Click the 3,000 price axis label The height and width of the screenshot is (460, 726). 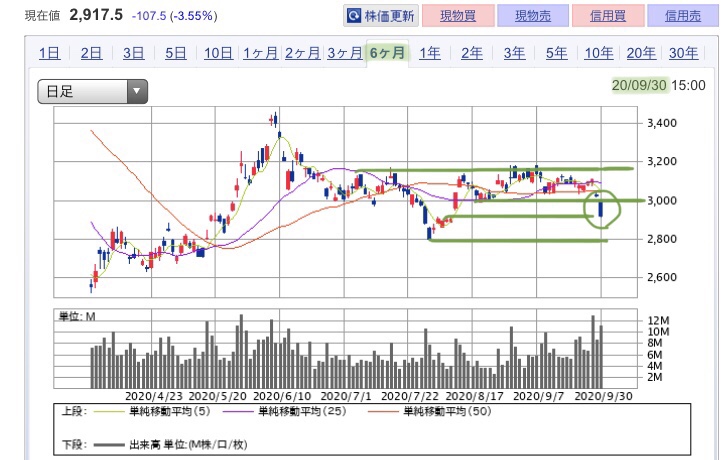pos(662,201)
